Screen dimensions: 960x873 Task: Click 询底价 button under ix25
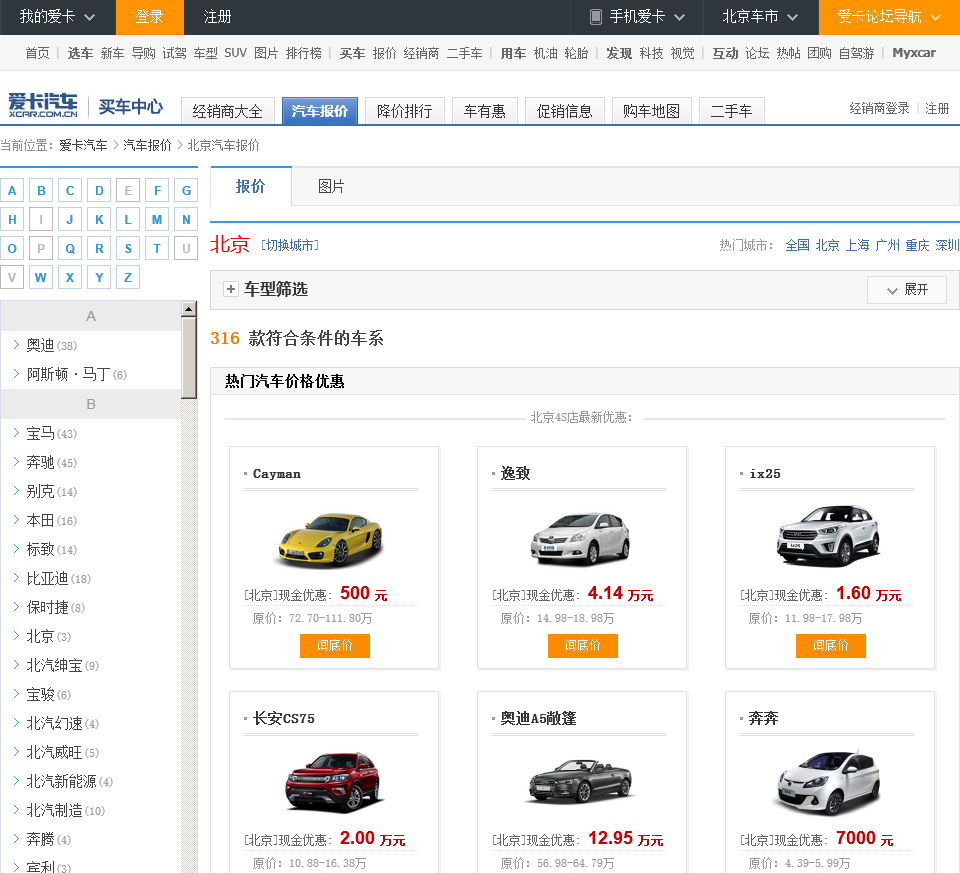tap(830, 646)
